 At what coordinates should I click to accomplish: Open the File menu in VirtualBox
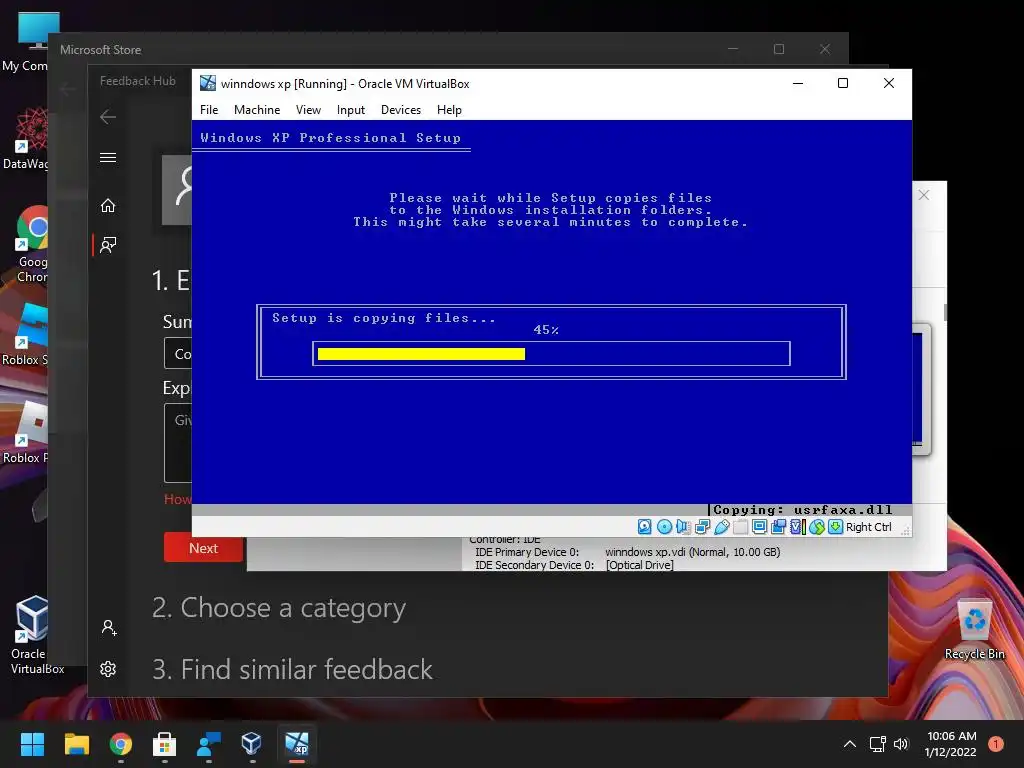[209, 110]
